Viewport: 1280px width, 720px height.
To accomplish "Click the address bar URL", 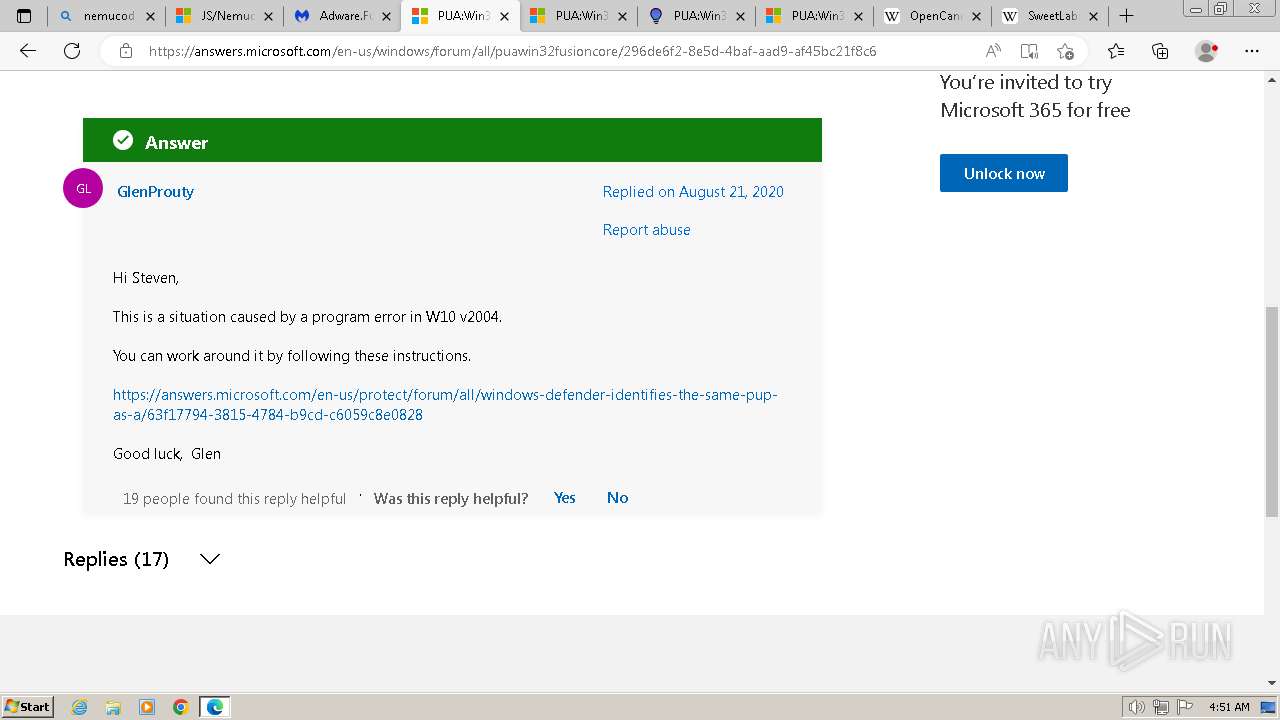I will (512, 51).
